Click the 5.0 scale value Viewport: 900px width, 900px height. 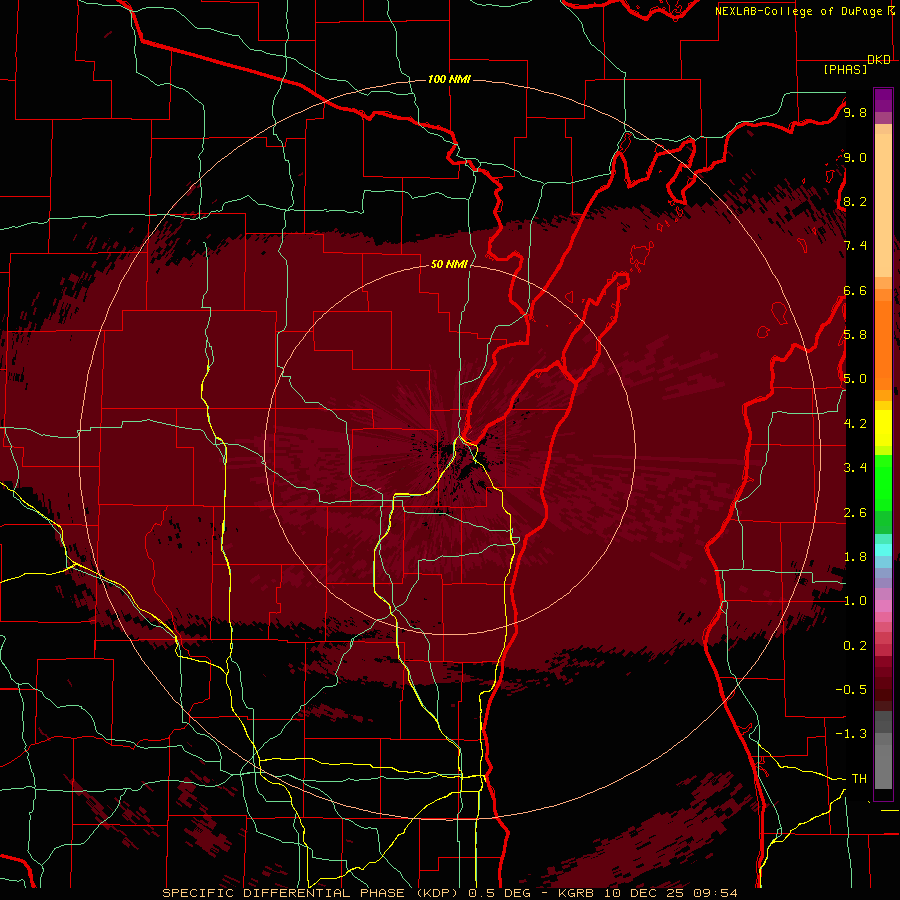point(855,379)
